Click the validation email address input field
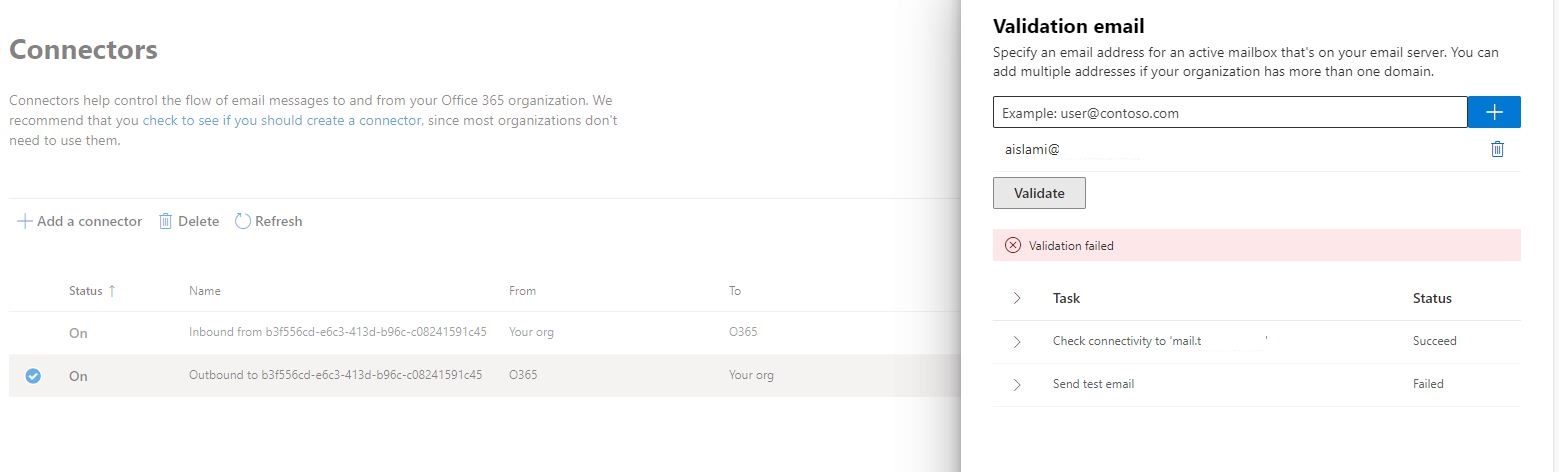Image resolution: width=1559 pixels, height=472 pixels. [x=1230, y=112]
